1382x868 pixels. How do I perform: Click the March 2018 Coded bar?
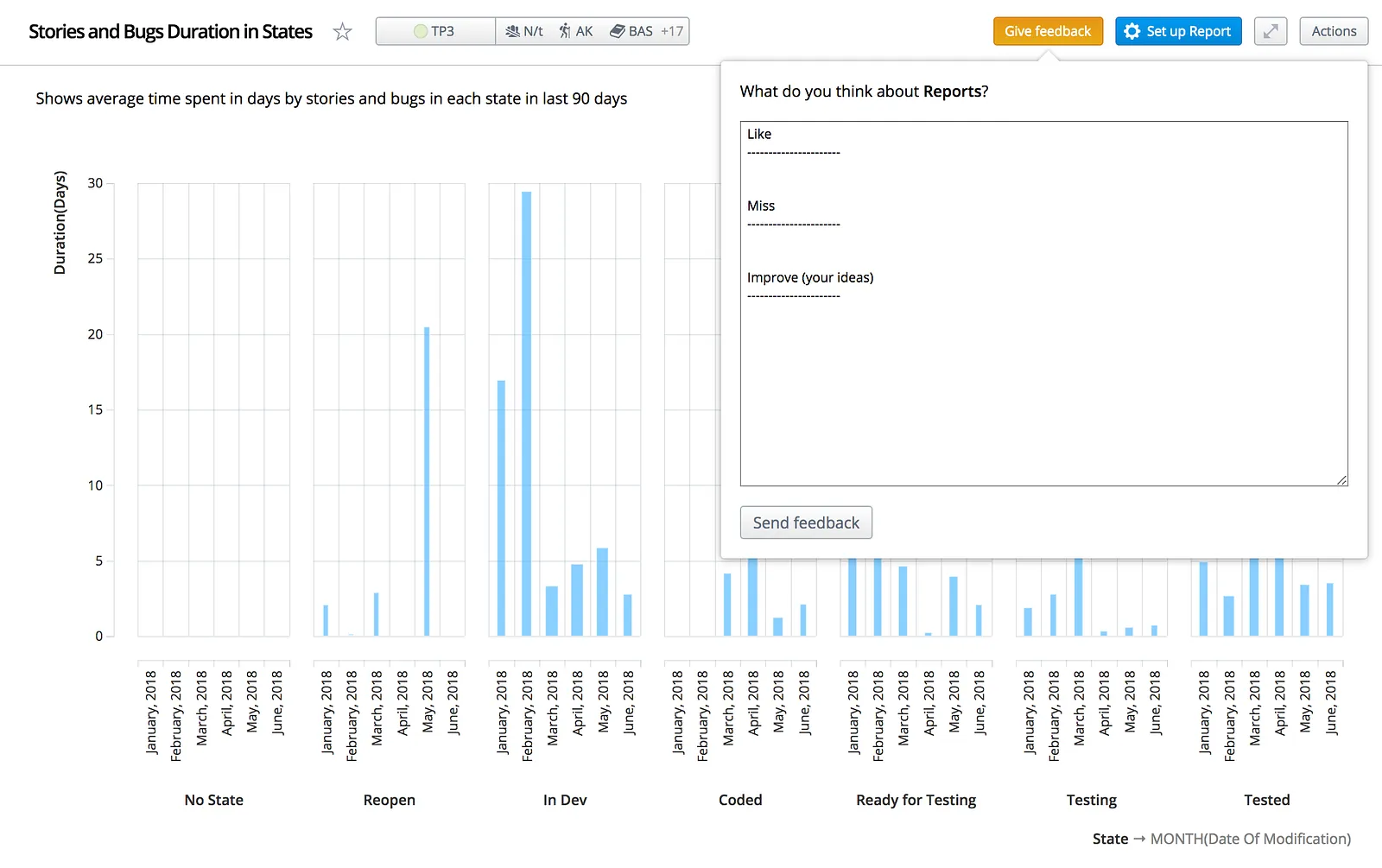pyautogui.click(x=727, y=605)
